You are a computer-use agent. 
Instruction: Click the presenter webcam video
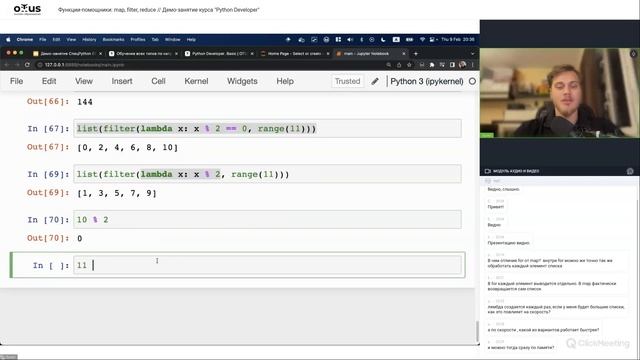560,93
